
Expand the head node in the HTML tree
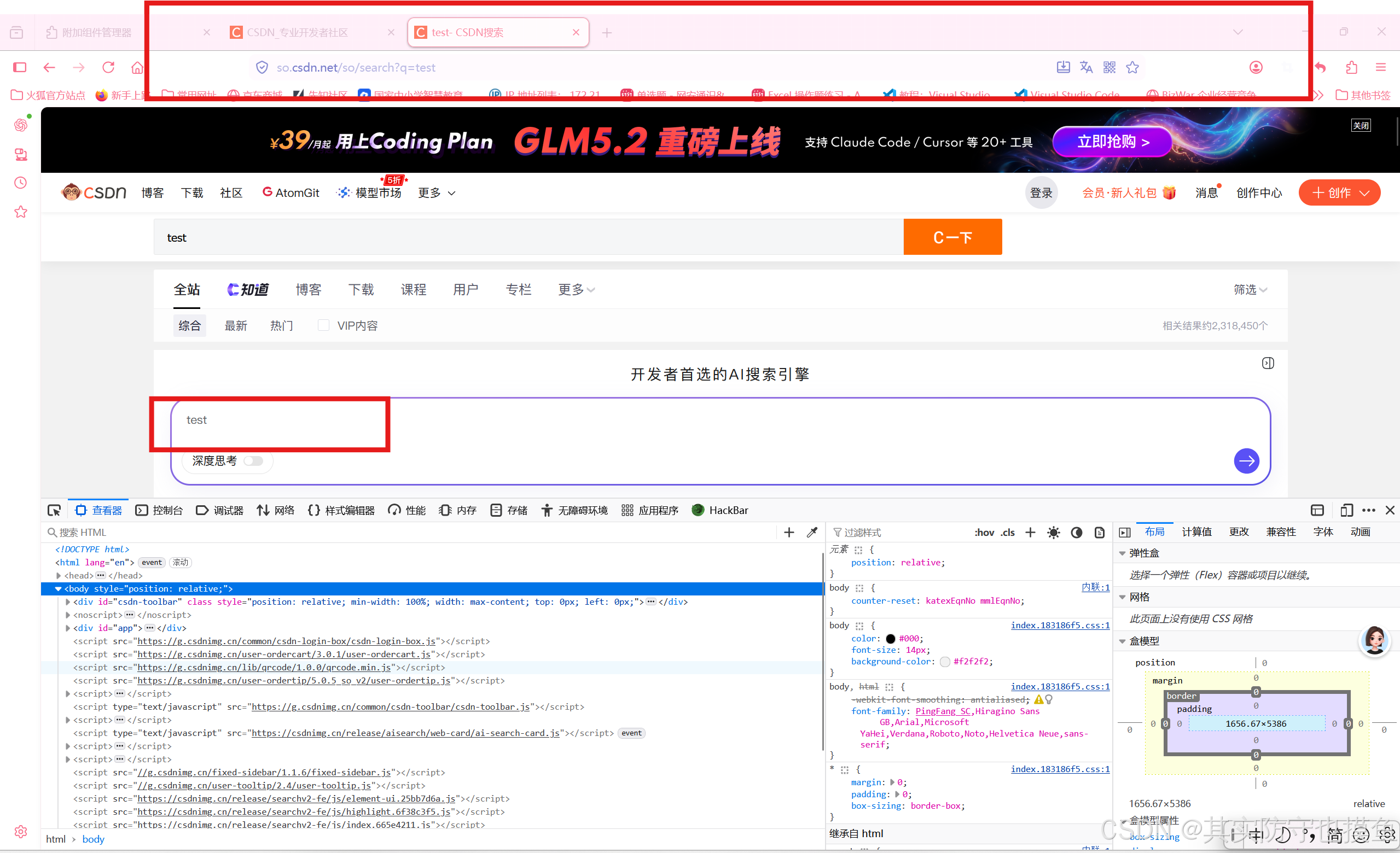pos(59,575)
